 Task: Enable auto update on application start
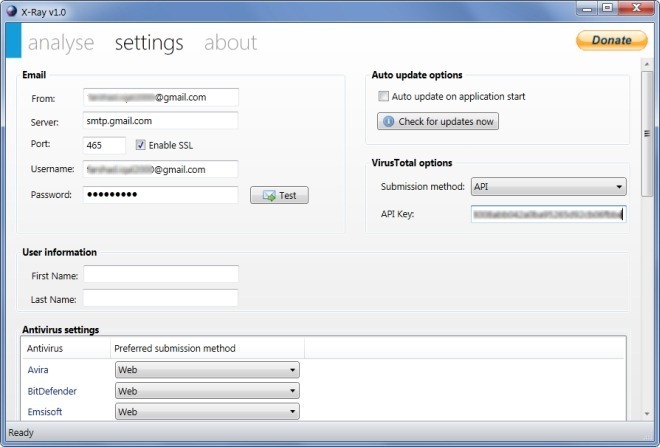coord(383,96)
